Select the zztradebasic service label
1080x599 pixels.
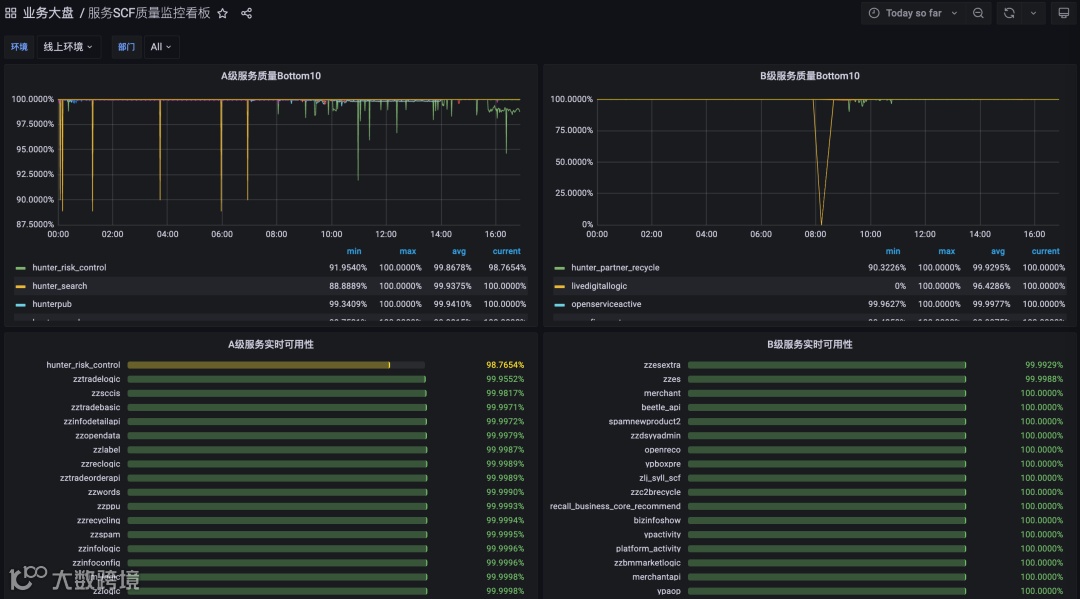[x=95, y=408]
